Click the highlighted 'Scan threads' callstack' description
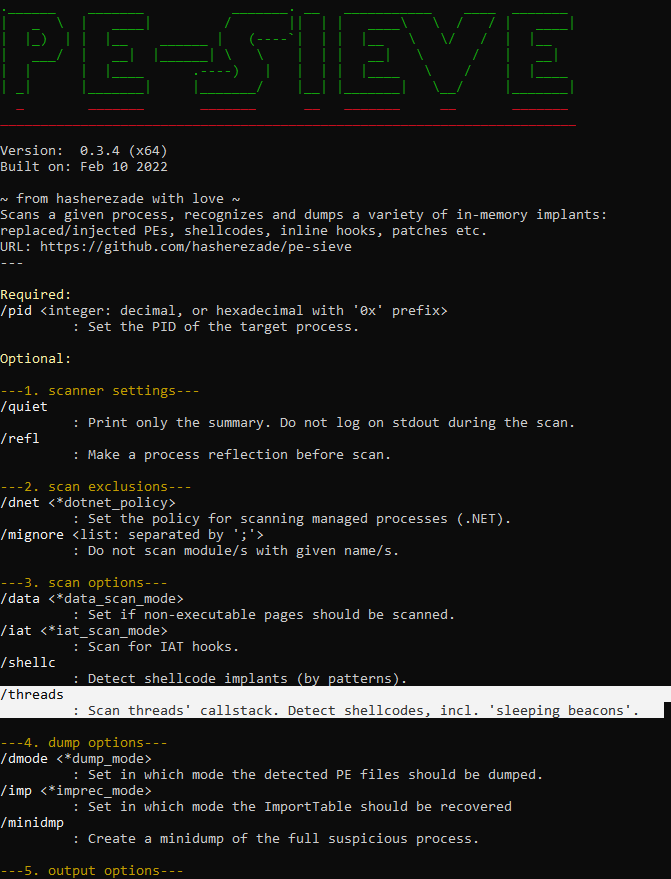Viewport: 671px width, 879px height. (363, 710)
